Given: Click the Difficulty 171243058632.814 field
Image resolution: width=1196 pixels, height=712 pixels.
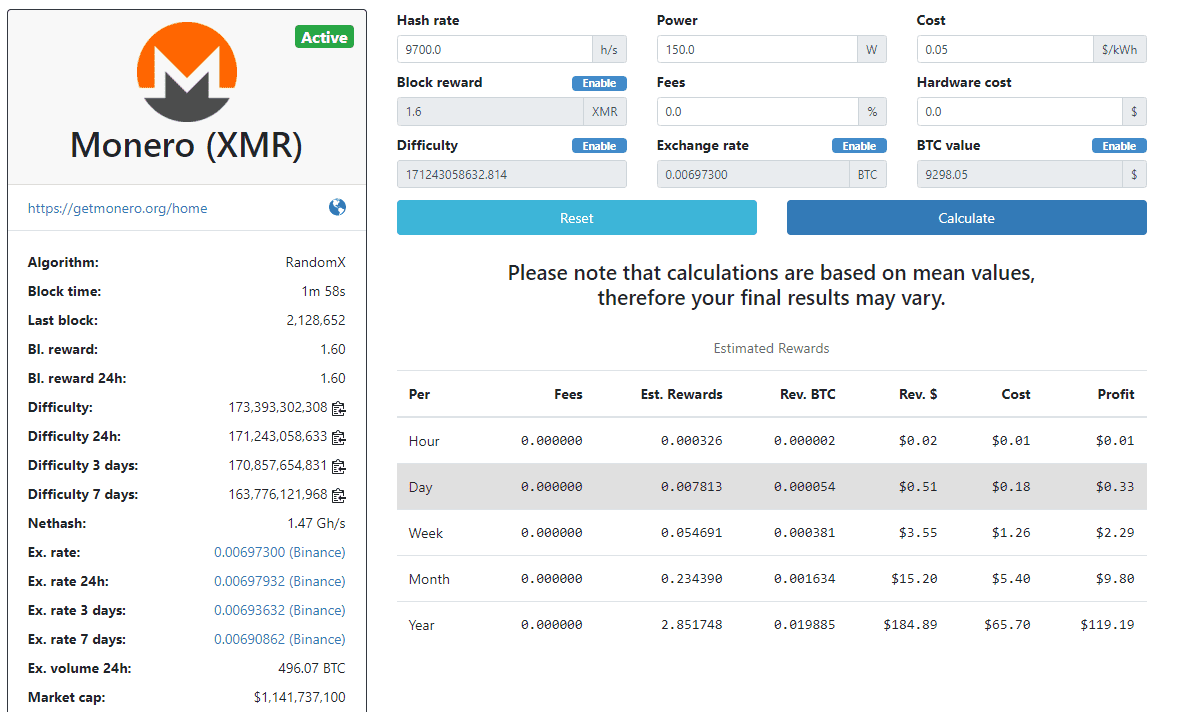Looking at the screenshot, I should coord(512,174).
